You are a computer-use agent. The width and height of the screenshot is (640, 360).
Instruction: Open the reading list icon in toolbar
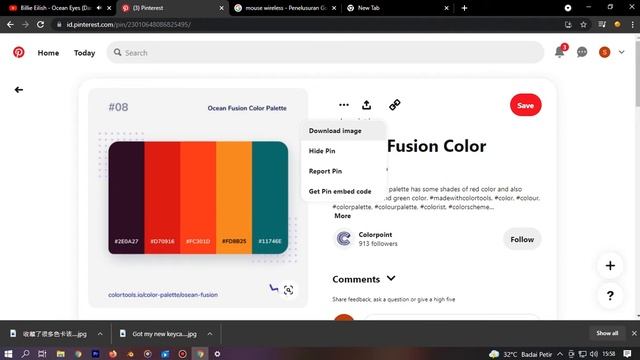tap(602, 24)
